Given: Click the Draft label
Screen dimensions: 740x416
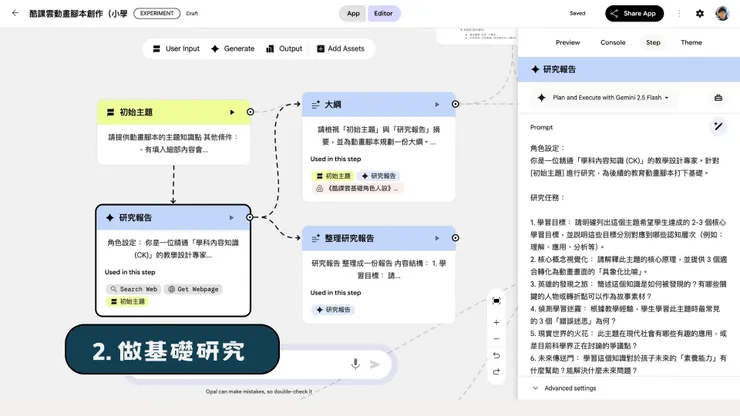Looking at the screenshot, I should tap(192, 14).
